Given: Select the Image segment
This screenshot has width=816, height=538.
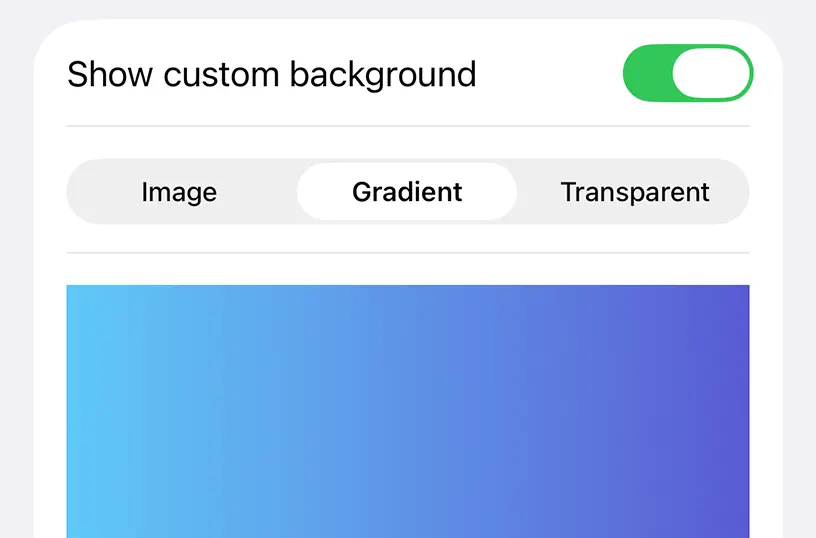Looking at the screenshot, I should point(180,192).
